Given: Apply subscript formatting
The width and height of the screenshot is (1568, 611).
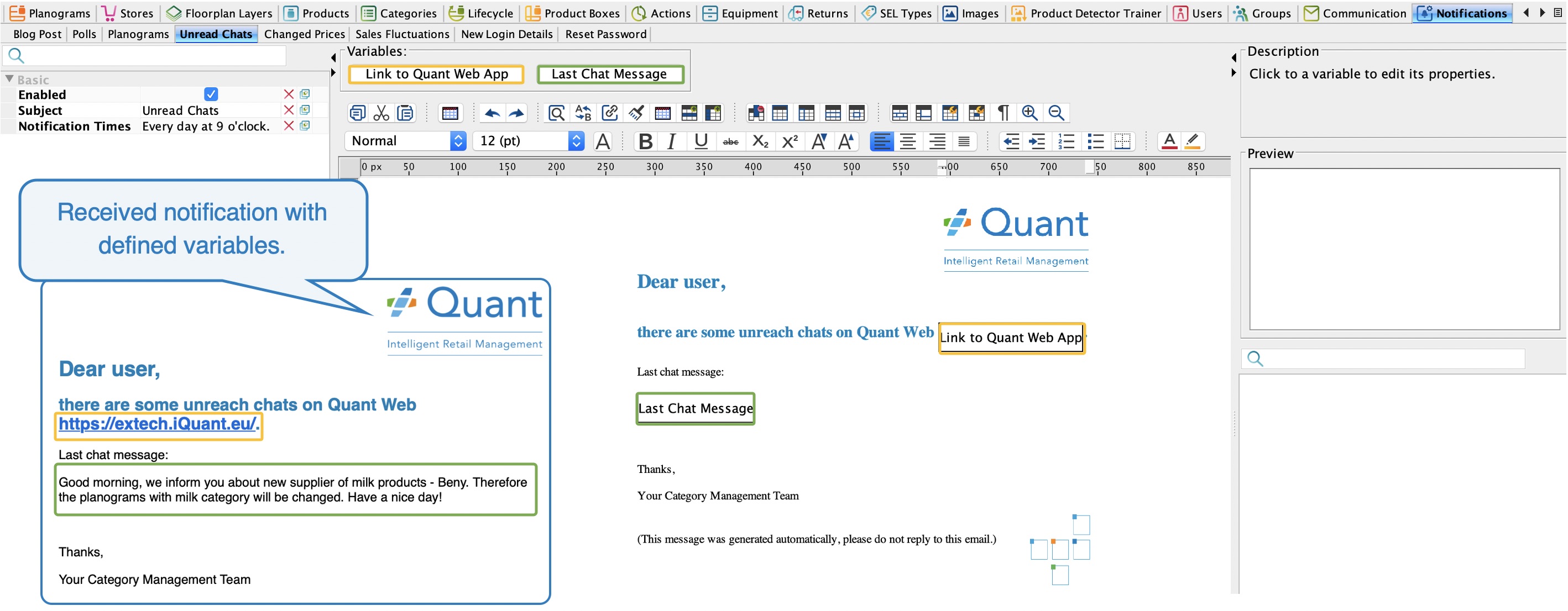Looking at the screenshot, I should tap(760, 141).
